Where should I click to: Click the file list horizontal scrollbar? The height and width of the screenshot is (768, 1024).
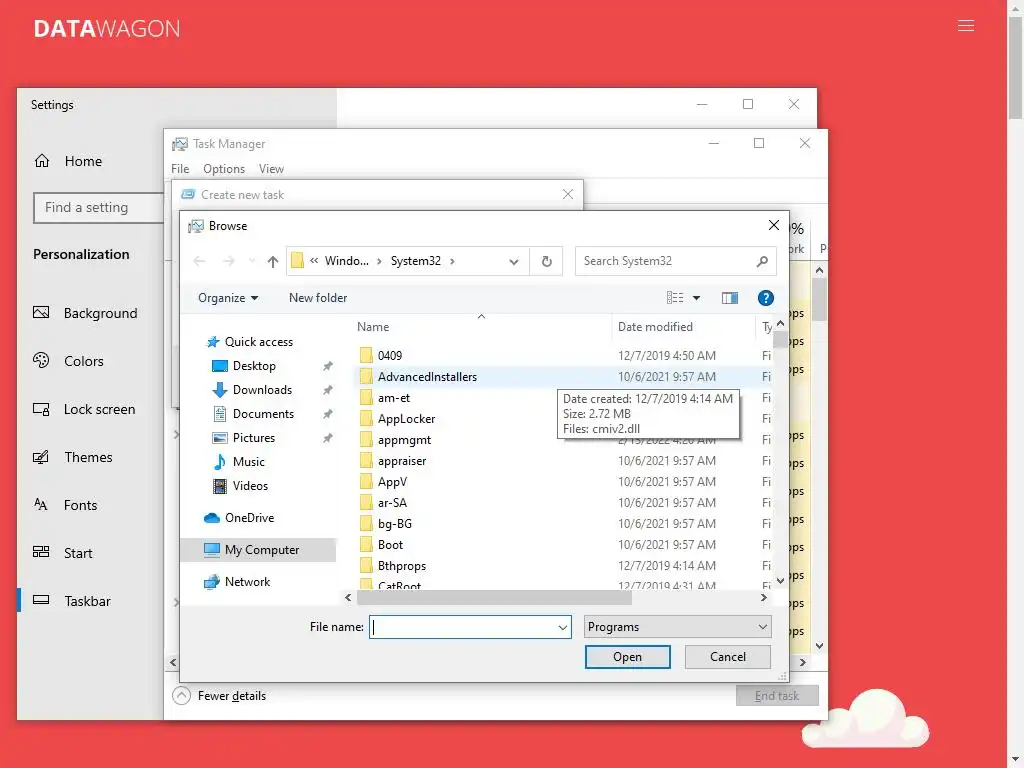pyautogui.click(x=494, y=598)
